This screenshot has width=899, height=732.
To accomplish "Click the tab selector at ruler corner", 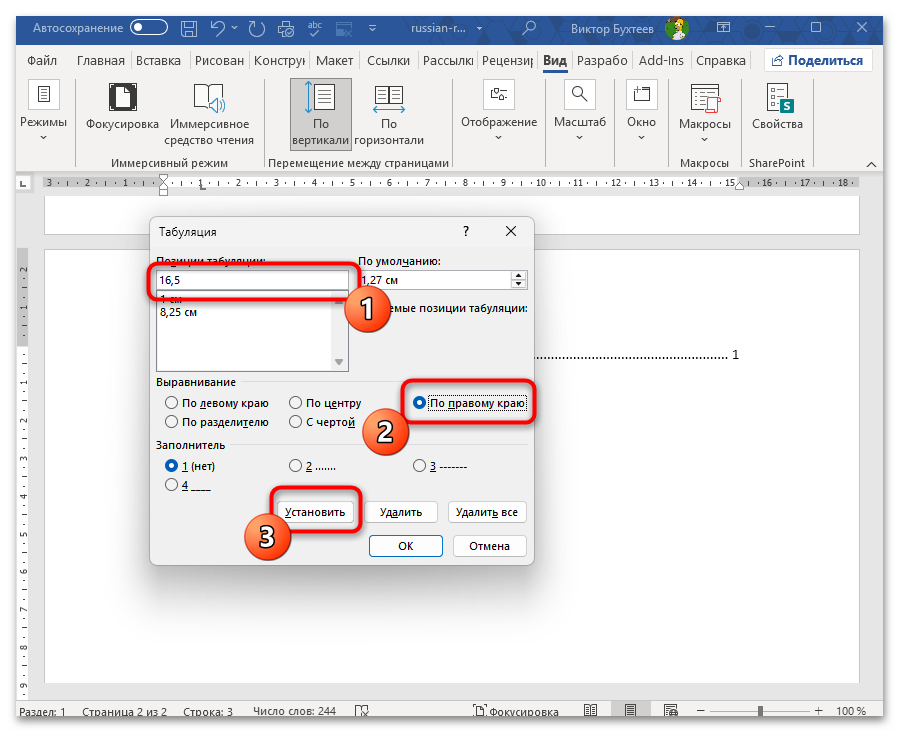I will [23, 183].
